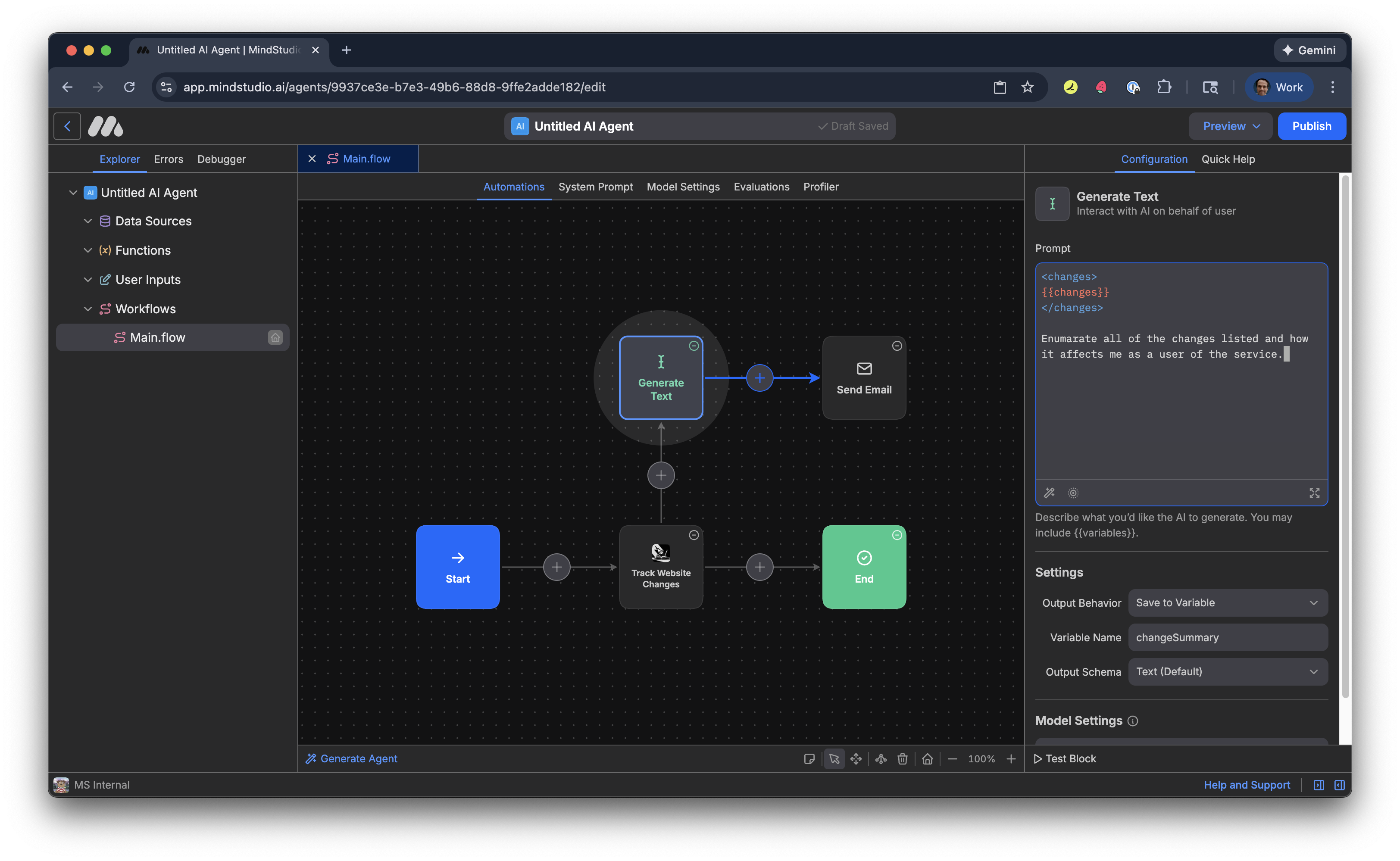Run Test Block on Generate Text

[1065, 758]
